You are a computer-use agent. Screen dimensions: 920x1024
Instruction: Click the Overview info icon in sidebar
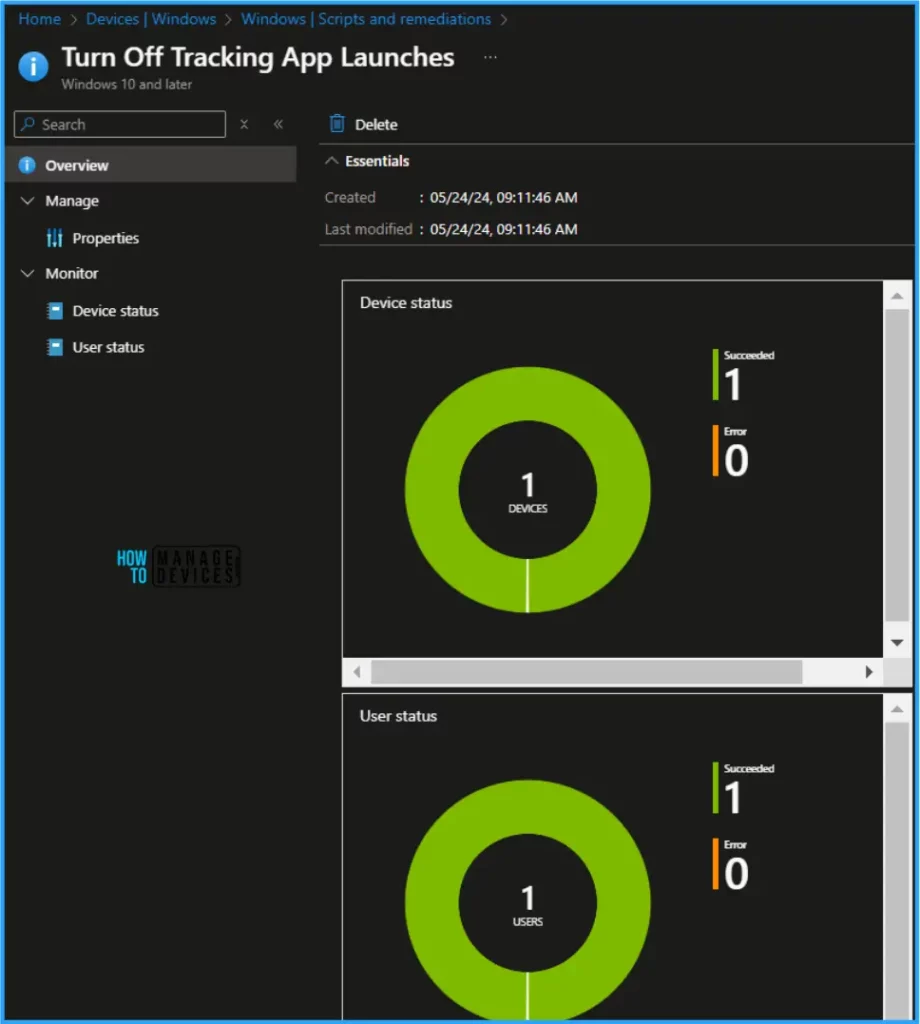click(x=27, y=165)
